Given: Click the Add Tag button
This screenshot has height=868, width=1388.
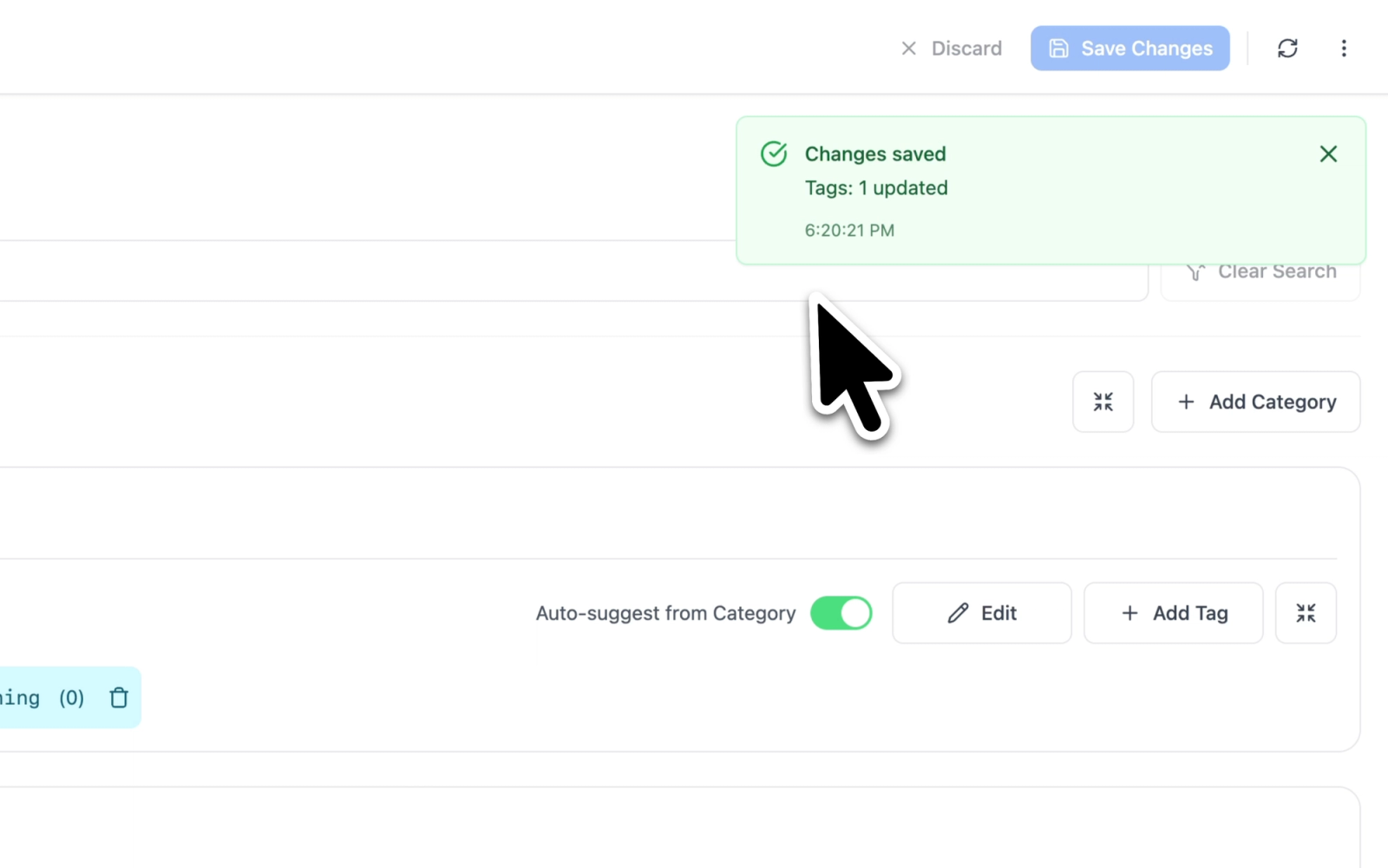Looking at the screenshot, I should (1173, 613).
